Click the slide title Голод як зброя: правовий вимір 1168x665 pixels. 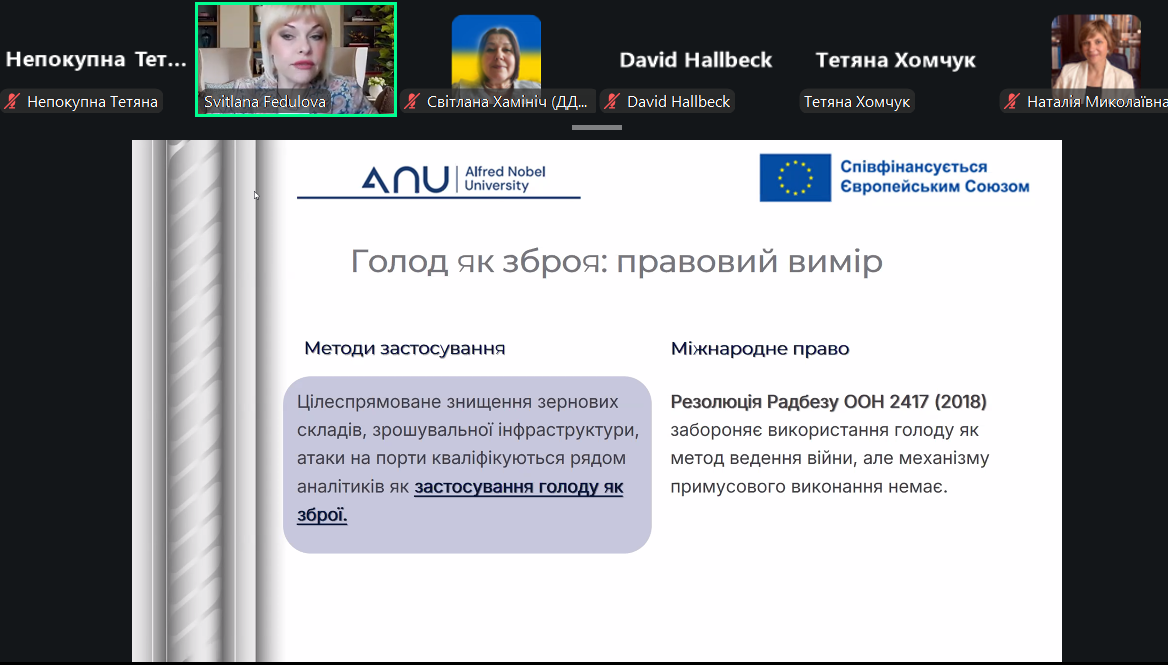pyautogui.click(x=616, y=262)
